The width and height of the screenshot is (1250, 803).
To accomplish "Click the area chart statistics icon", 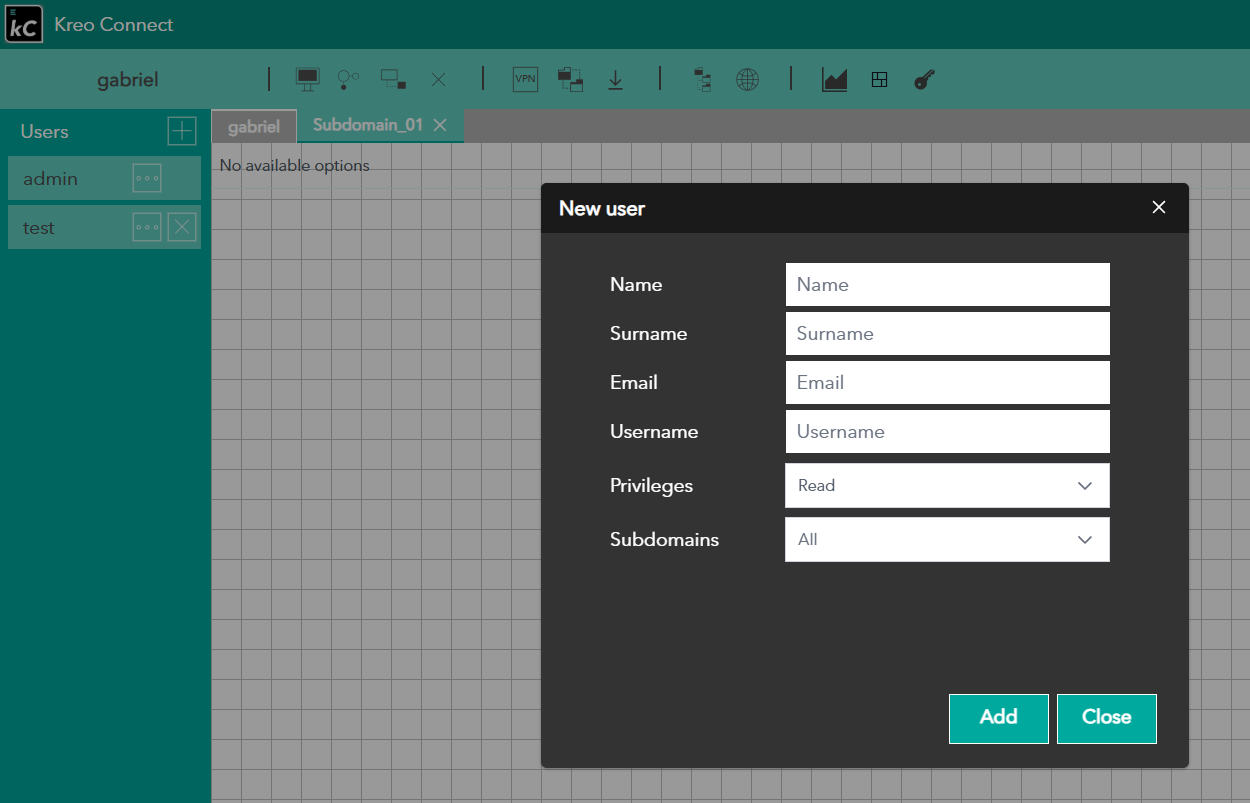I will 834,79.
